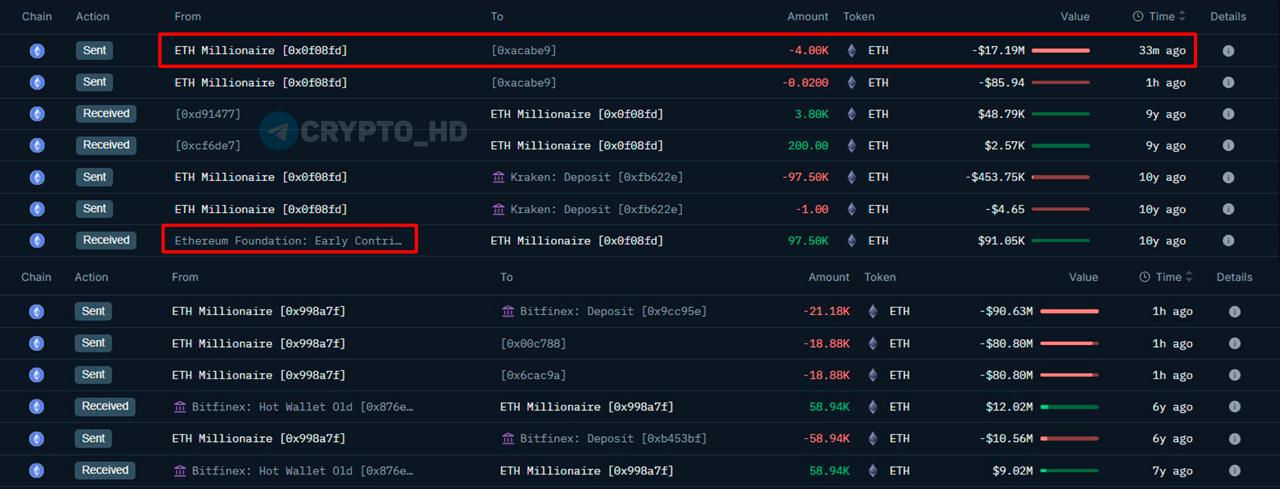This screenshot has width=1280, height=489.
Task: Click Action column header in the first table
Action: [x=94, y=16]
